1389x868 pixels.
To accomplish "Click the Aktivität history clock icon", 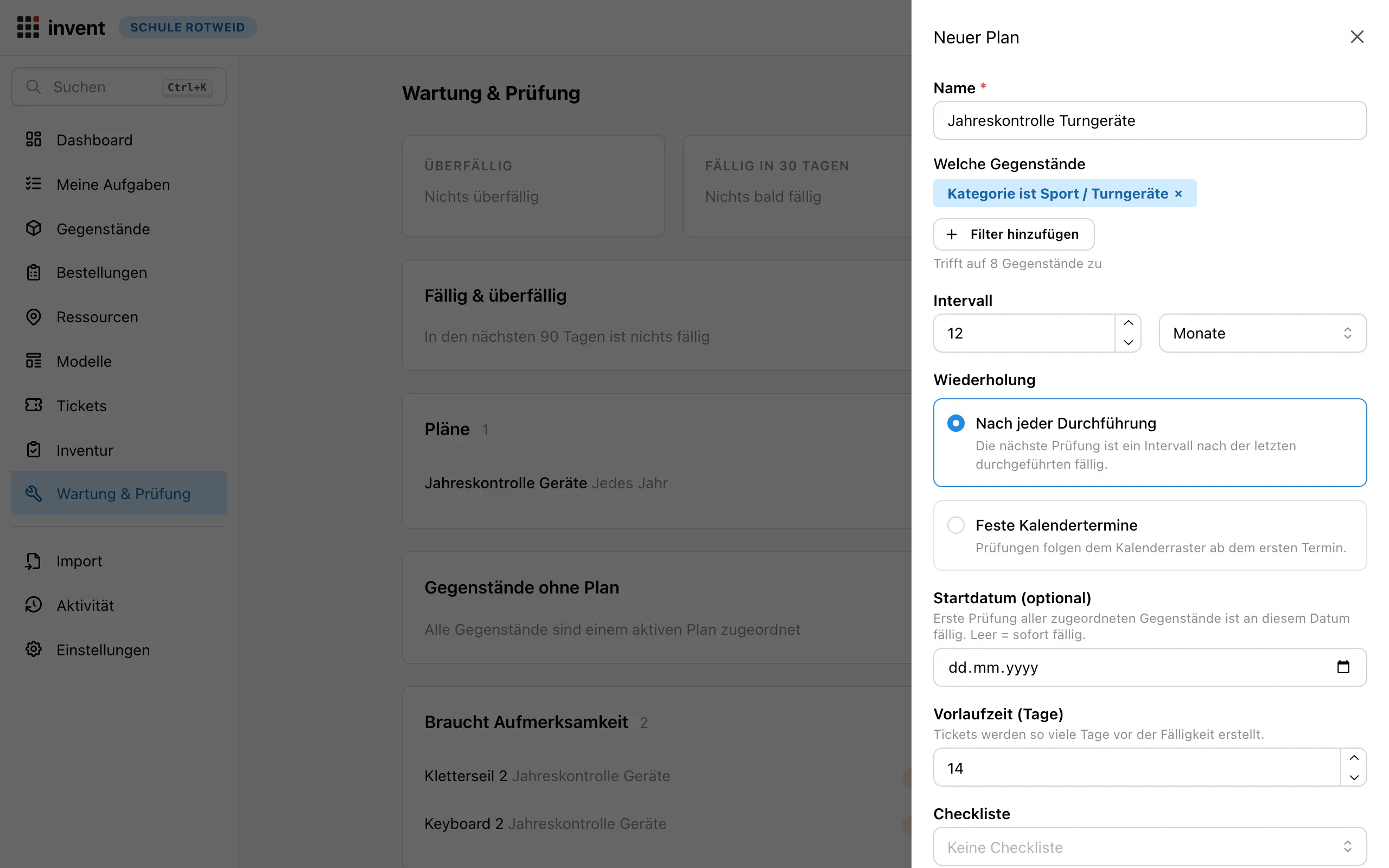I will click(x=33, y=604).
